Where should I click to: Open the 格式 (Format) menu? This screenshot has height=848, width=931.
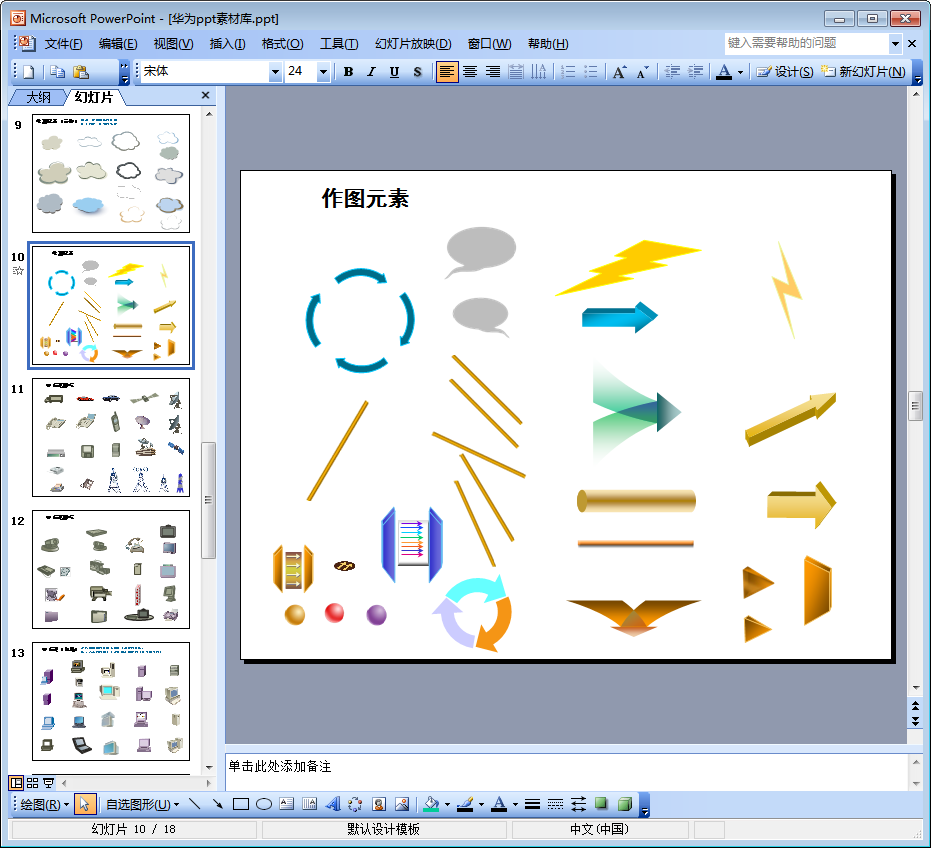point(283,44)
